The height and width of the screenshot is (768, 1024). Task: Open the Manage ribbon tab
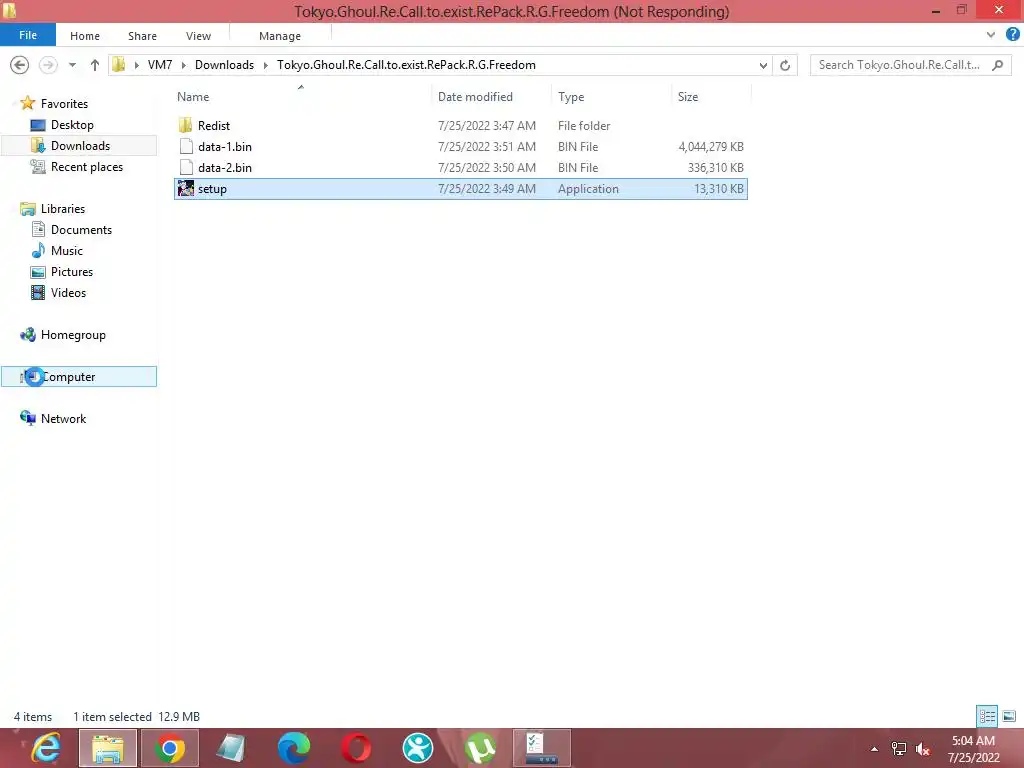[280, 36]
